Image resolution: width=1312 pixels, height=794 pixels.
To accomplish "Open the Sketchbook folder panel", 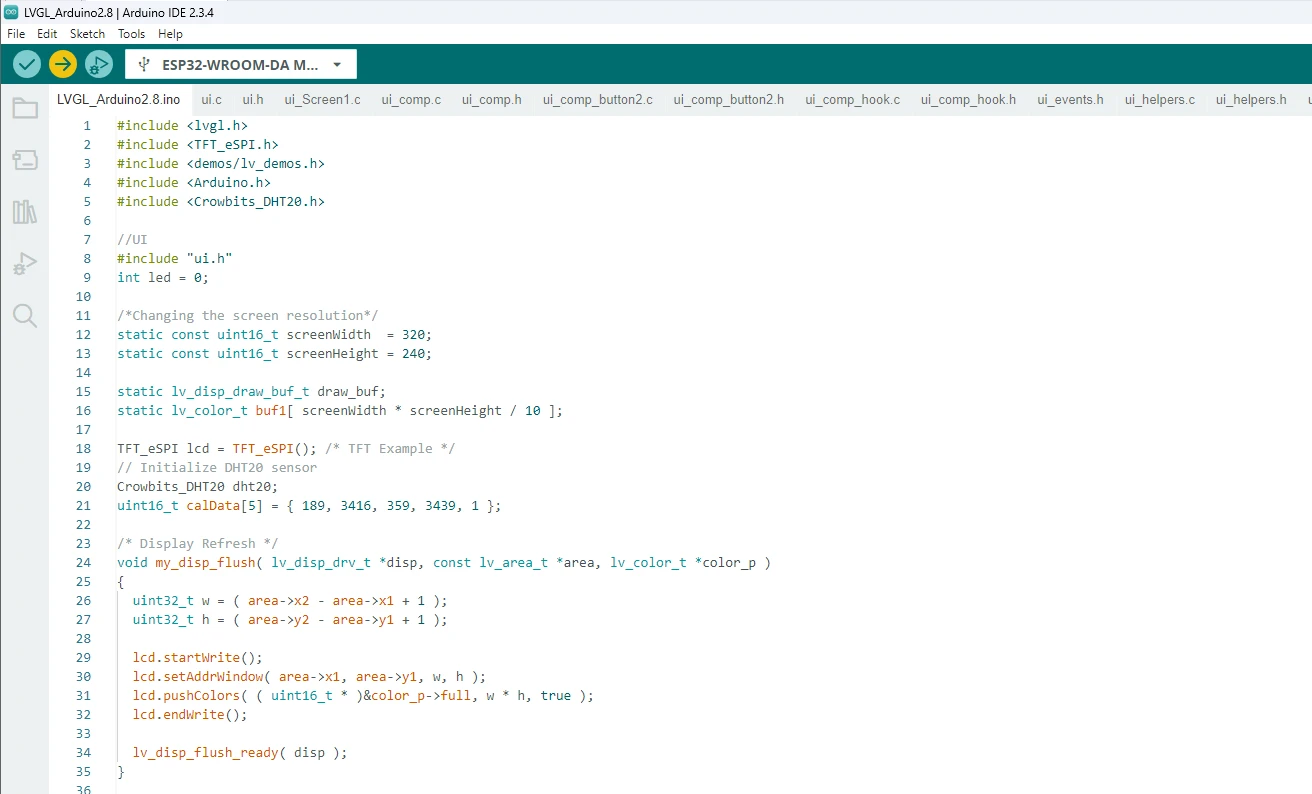I will (25, 108).
